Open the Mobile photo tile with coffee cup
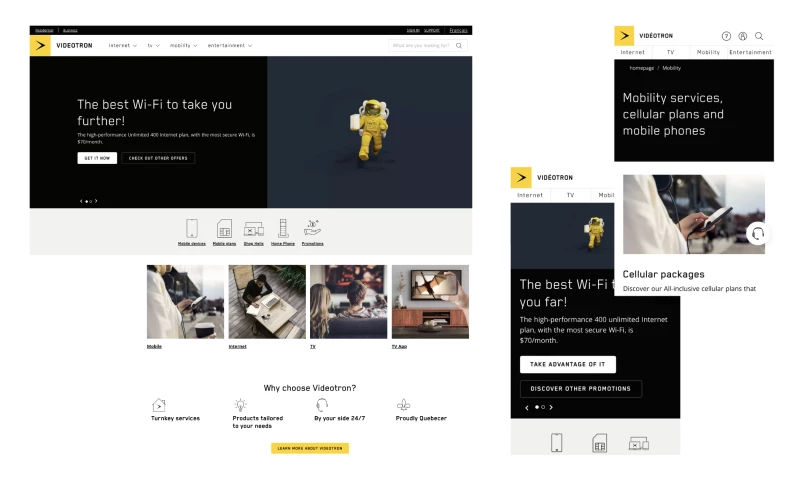 click(185, 301)
